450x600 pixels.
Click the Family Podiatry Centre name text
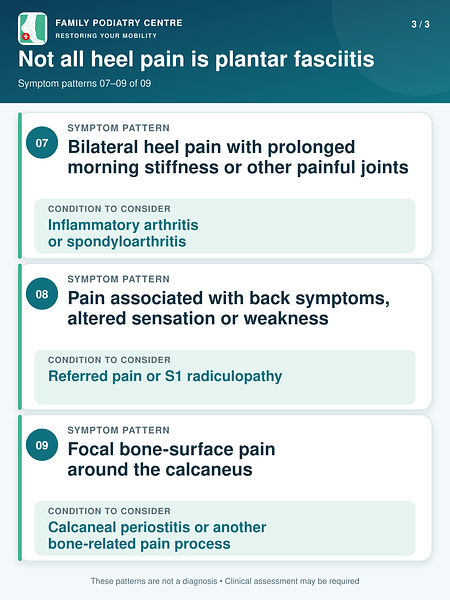click(x=119, y=23)
